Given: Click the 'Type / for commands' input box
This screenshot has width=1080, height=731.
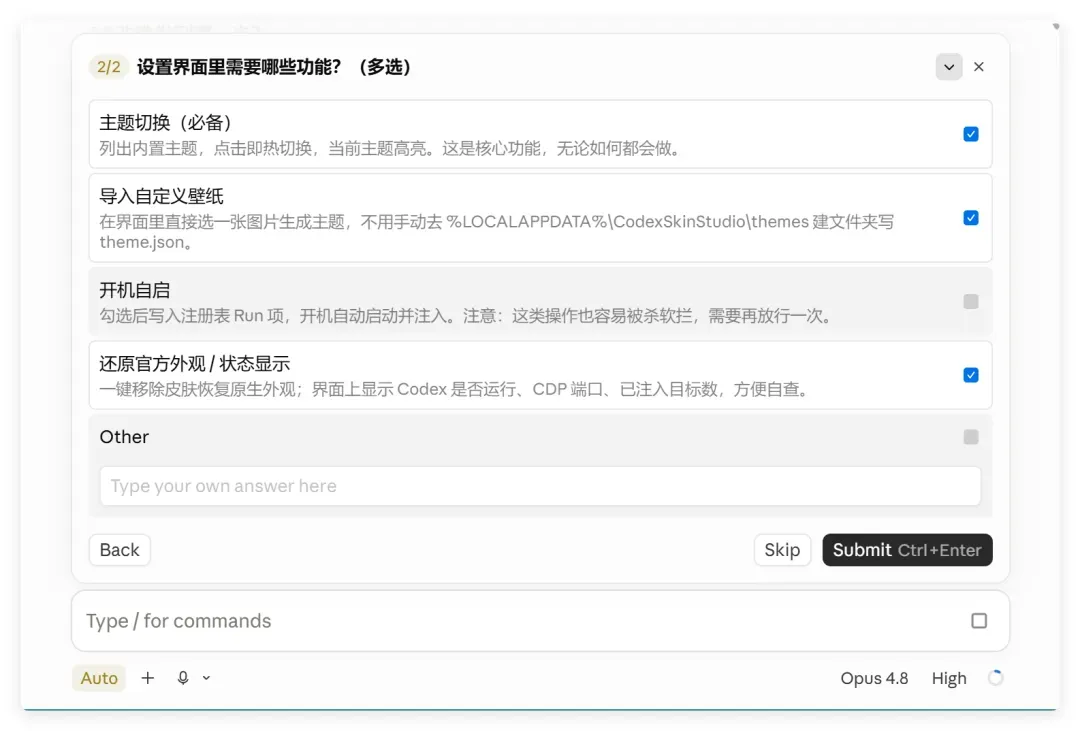Looking at the screenshot, I should tap(523, 621).
